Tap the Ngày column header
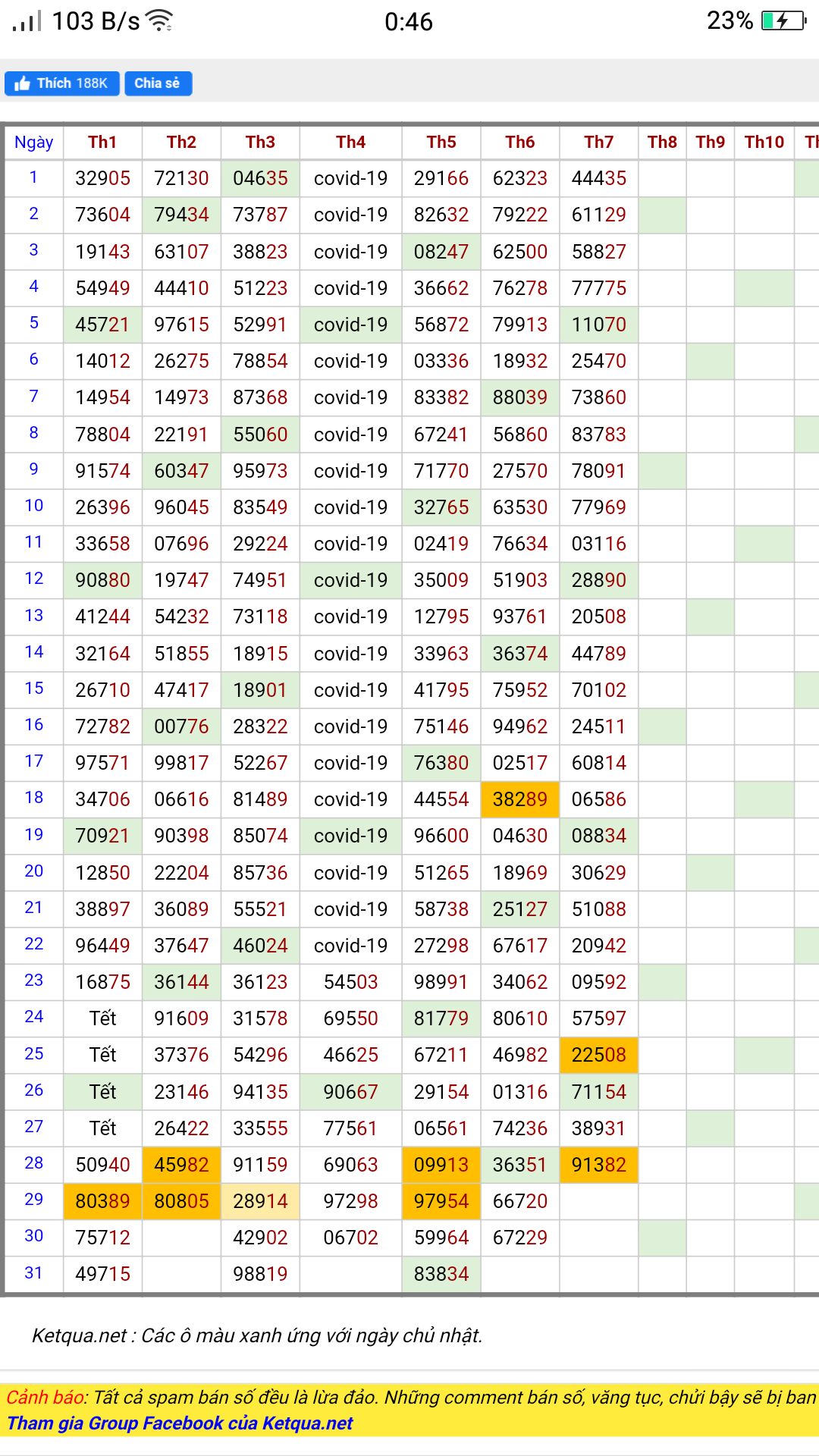This screenshot has width=819, height=1456. pyautogui.click(x=34, y=142)
